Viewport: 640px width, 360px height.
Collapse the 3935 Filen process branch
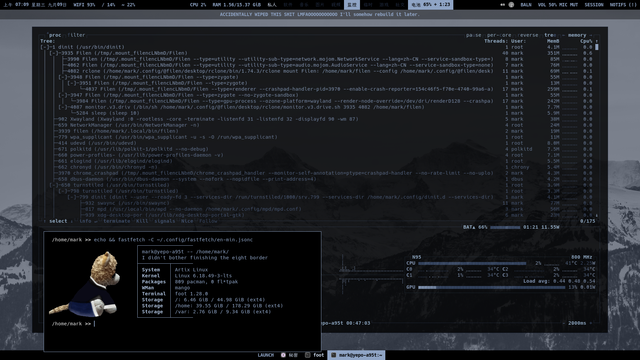(53, 53)
